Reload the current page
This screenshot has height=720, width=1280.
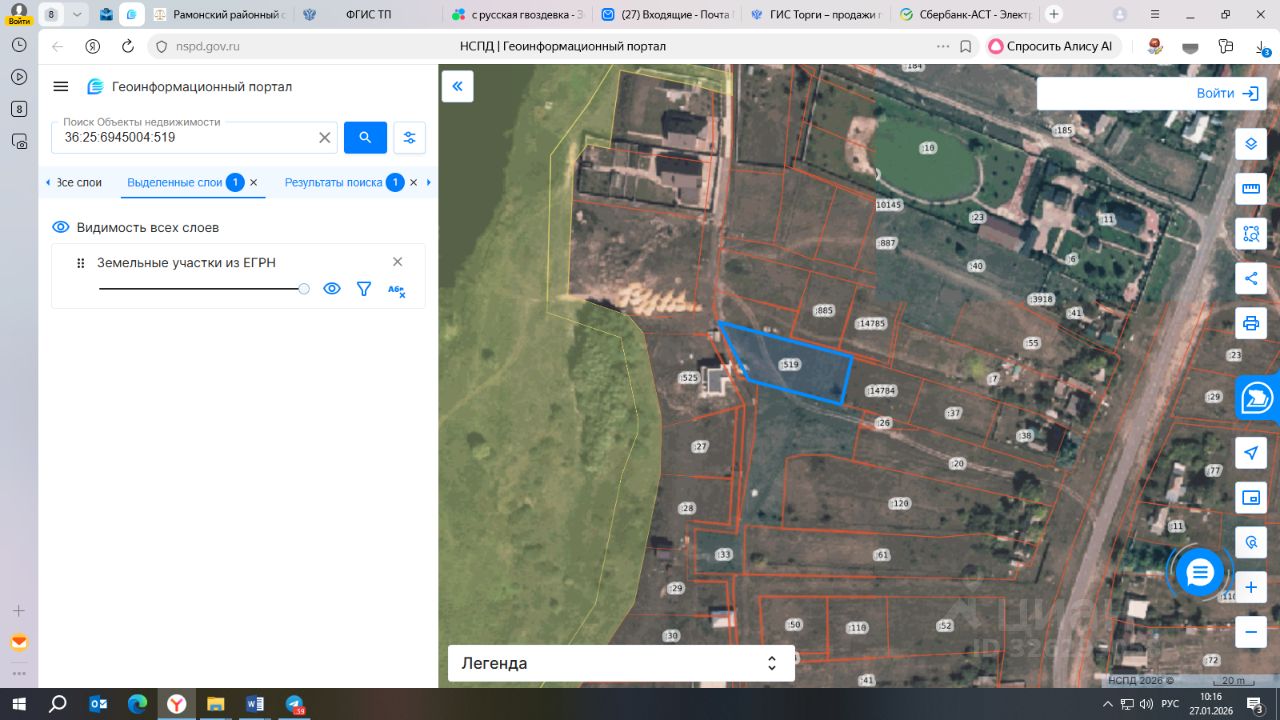(127, 46)
